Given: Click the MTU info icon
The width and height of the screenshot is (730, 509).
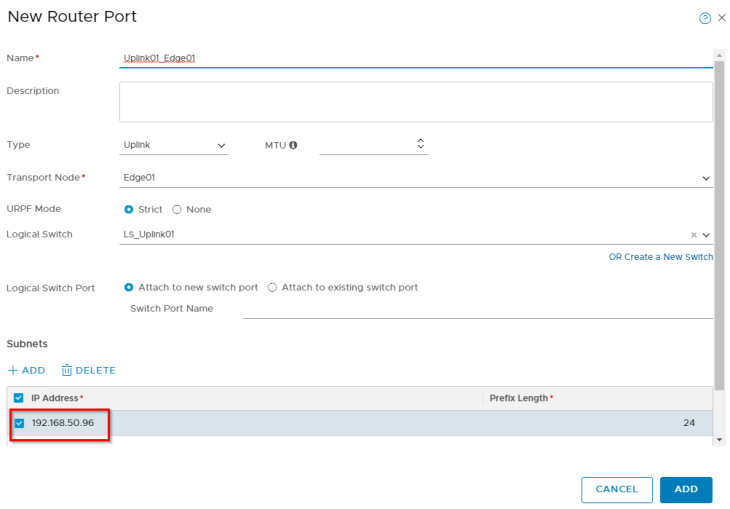Looking at the screenshot, I should [x=293, y=145].
